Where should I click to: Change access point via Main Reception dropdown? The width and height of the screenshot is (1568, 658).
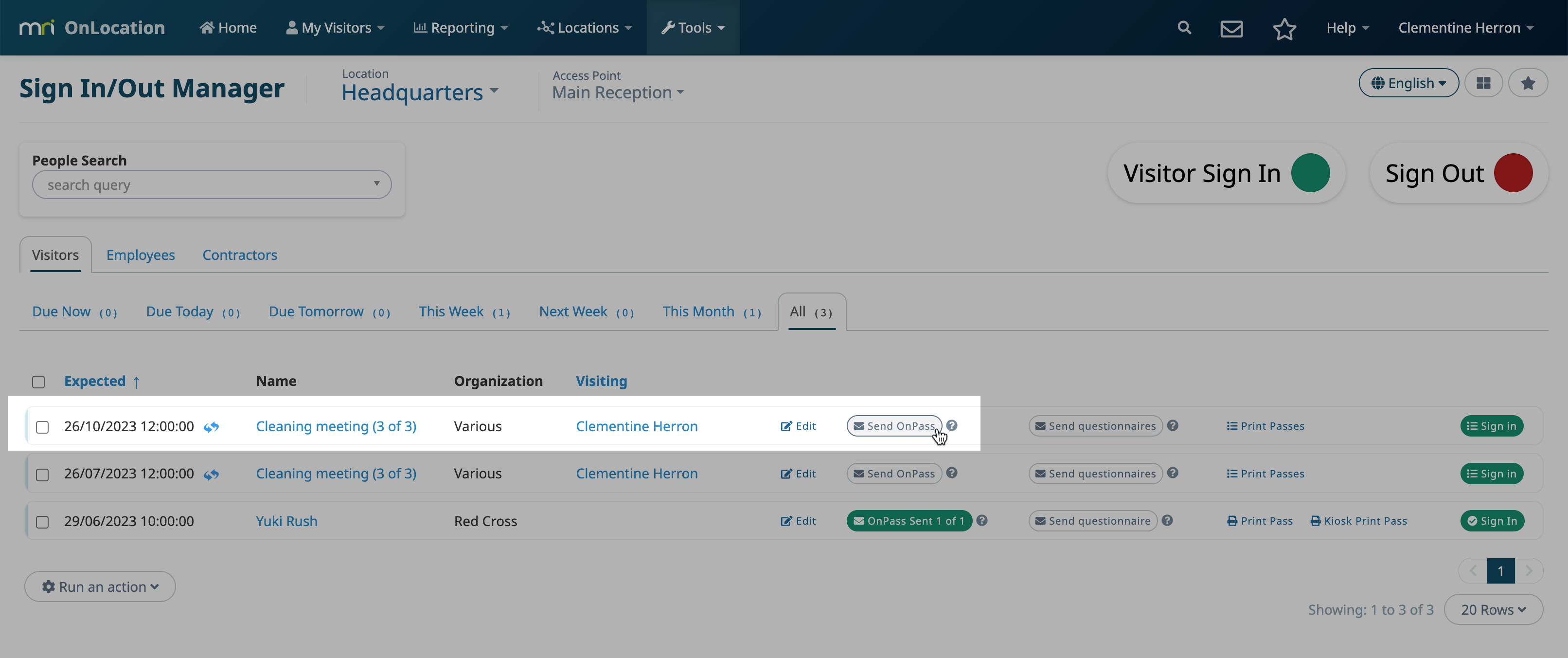click(x=618, y=92)
